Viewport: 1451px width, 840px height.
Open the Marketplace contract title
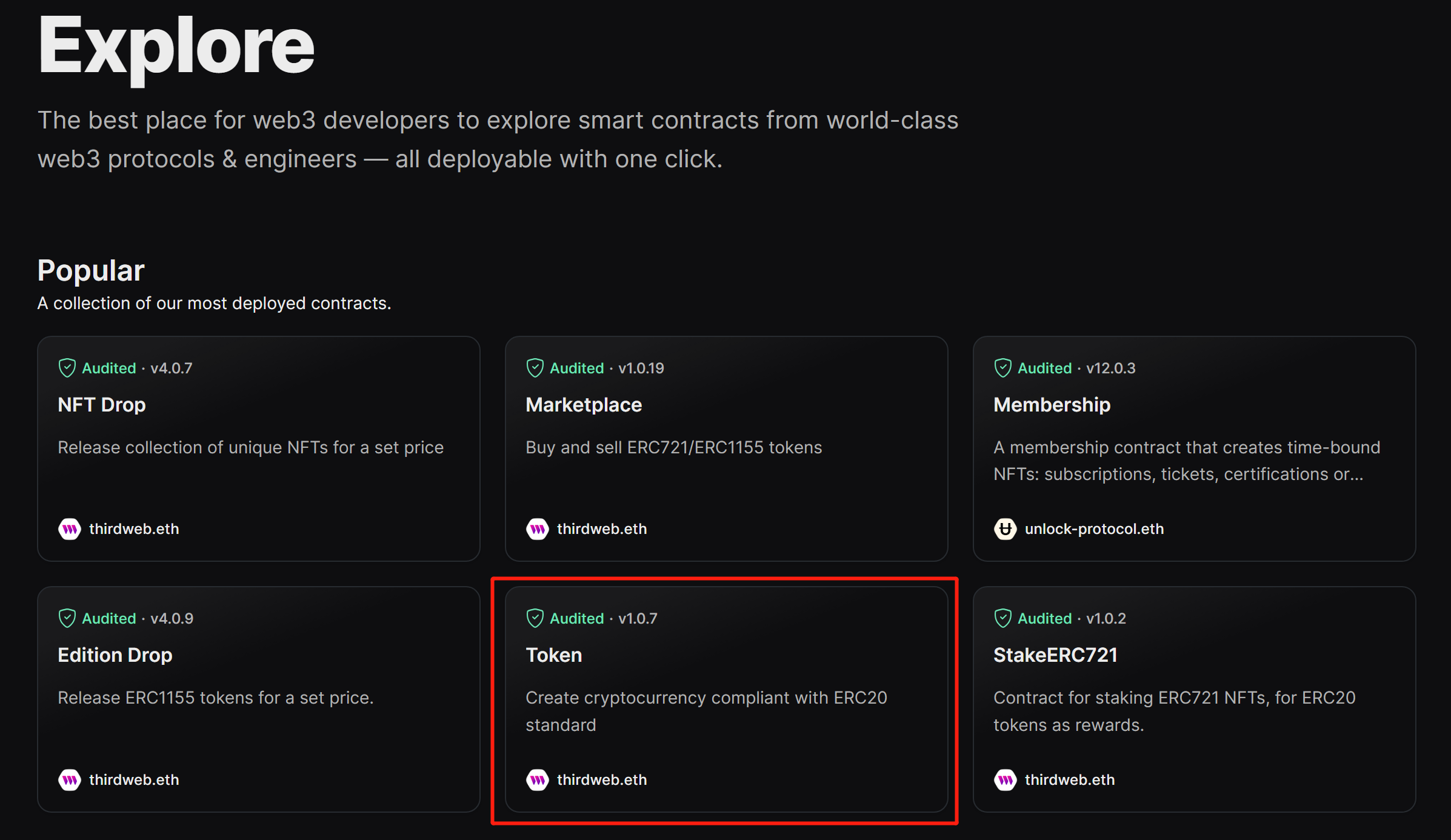tap(583, 405)
